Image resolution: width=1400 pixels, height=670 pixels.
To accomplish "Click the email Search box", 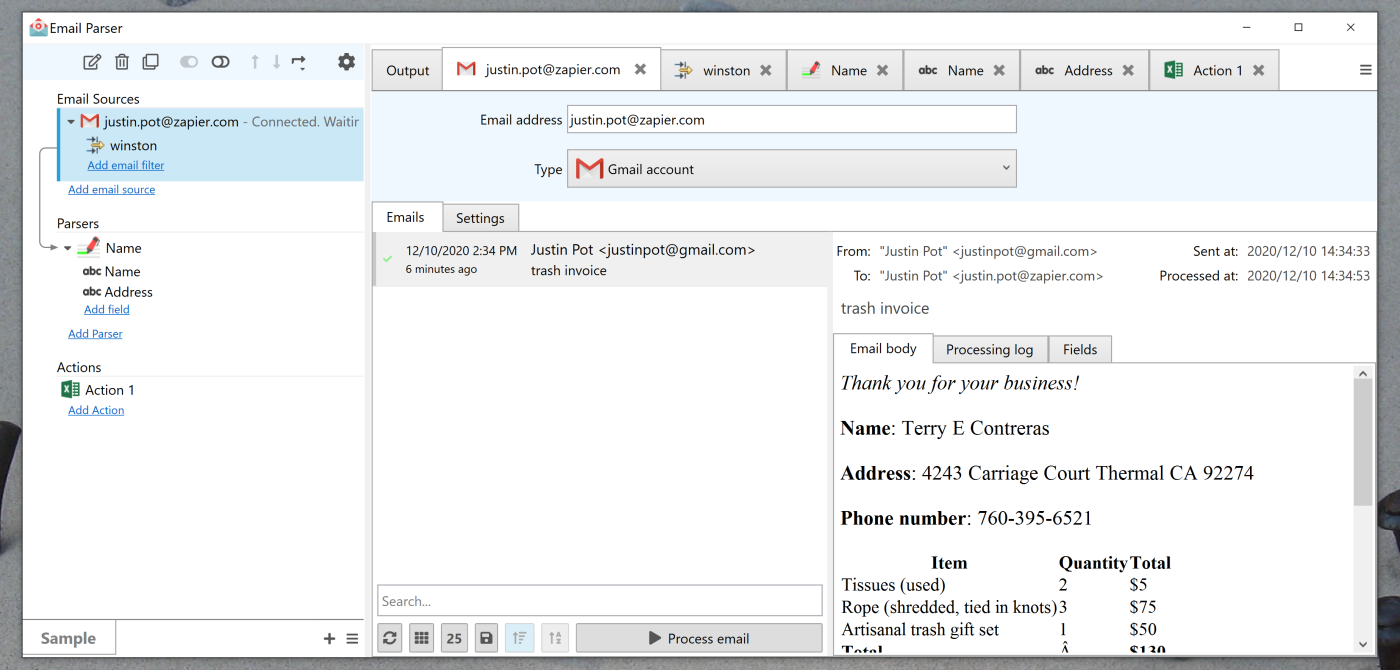I will coord(599,601).
